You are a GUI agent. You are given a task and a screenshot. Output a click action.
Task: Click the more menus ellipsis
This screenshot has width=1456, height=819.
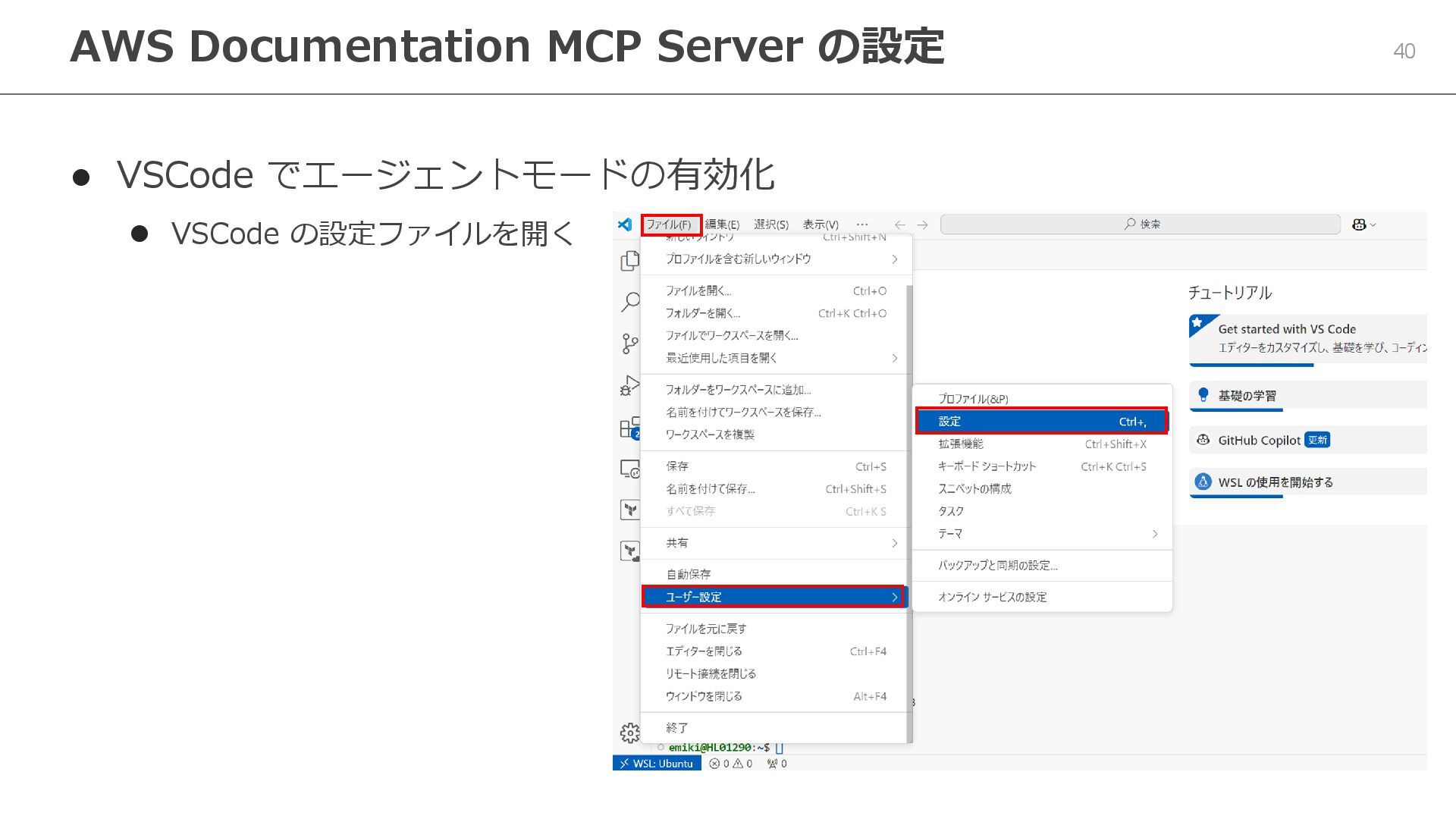tap(862, 224)
